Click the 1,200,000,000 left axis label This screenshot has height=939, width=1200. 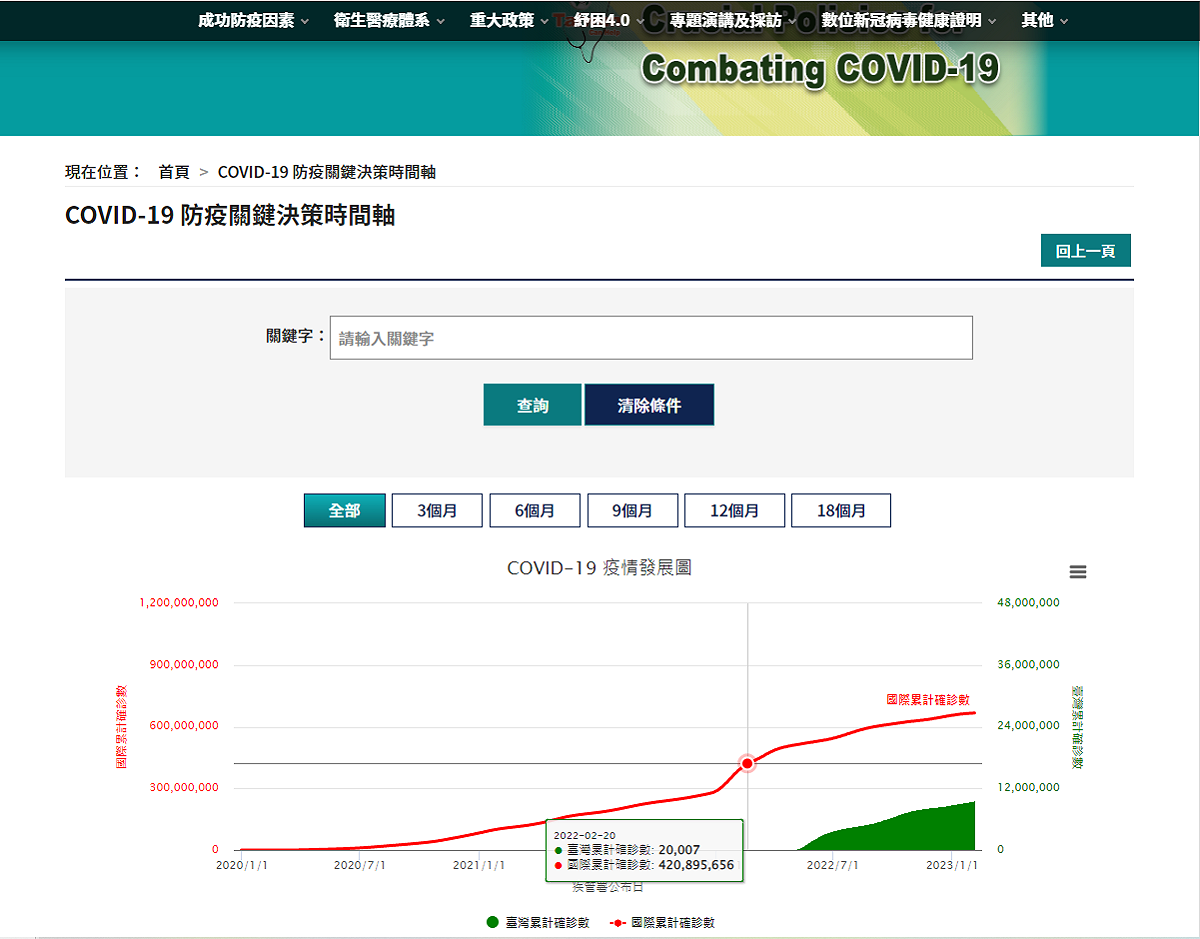point(181,603)
